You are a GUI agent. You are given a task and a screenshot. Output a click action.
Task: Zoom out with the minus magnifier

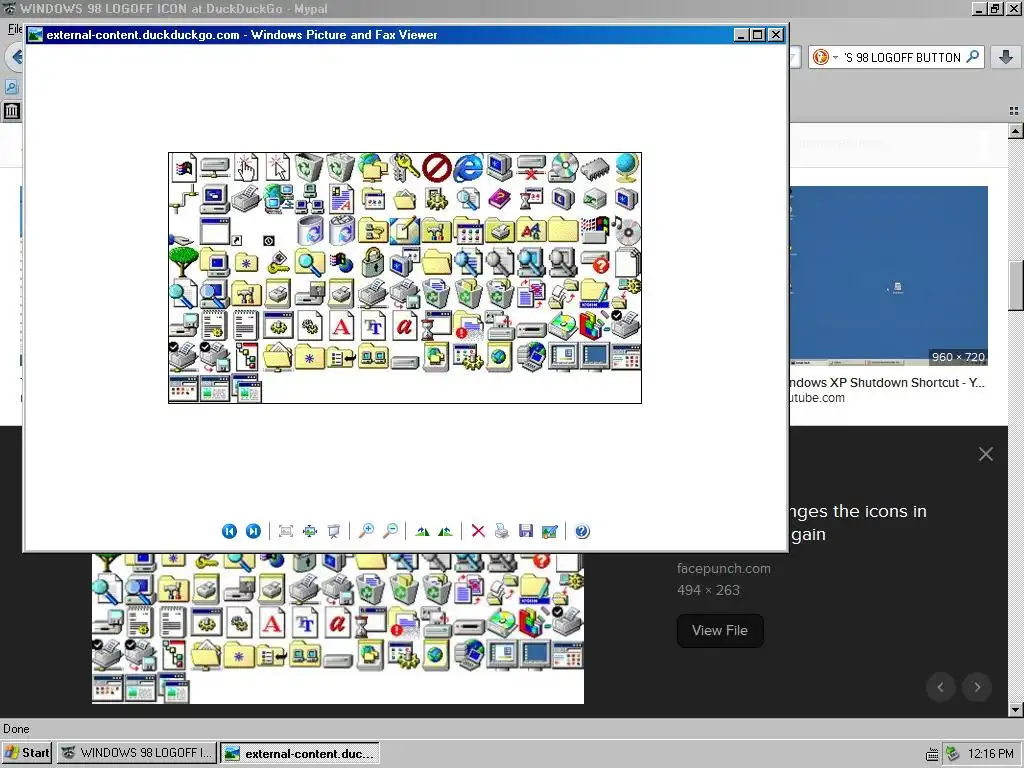(x=391, y=531)
